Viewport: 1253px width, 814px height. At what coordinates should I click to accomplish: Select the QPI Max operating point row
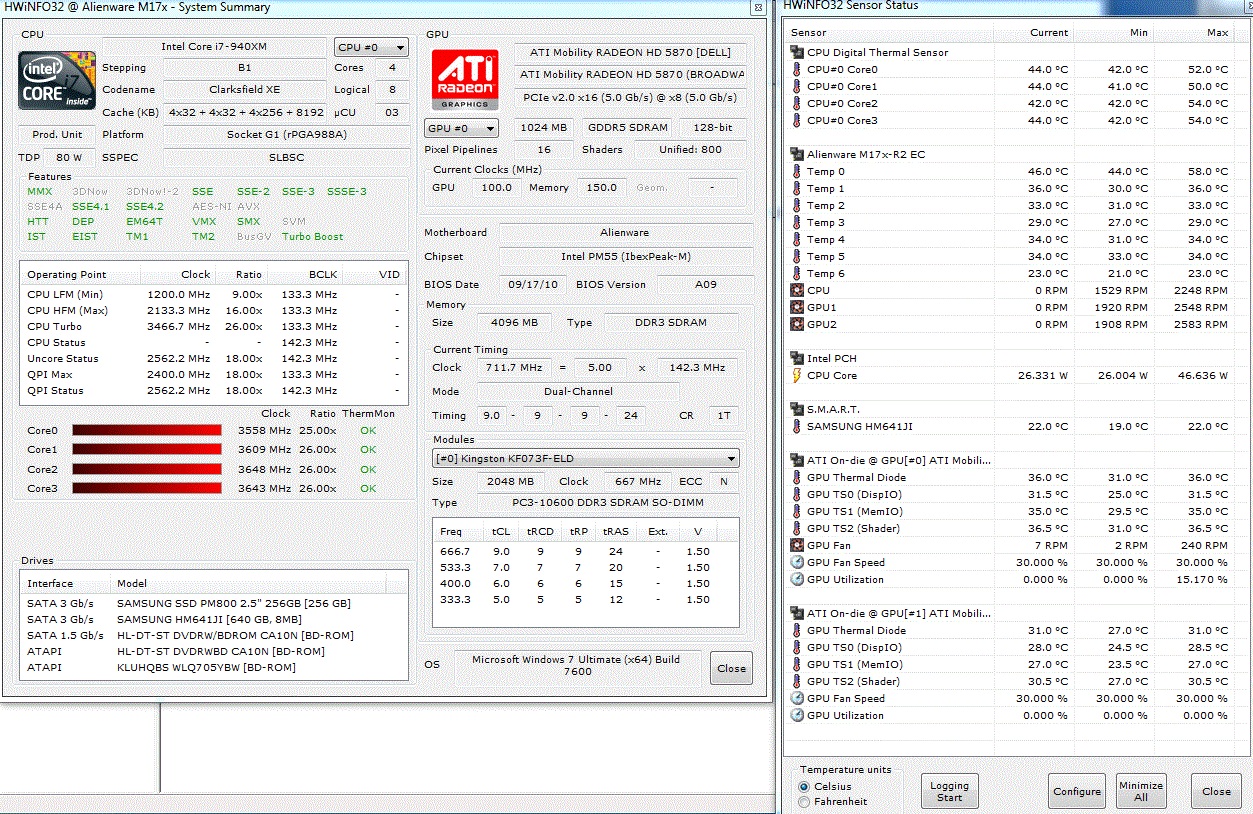(213, 374)
